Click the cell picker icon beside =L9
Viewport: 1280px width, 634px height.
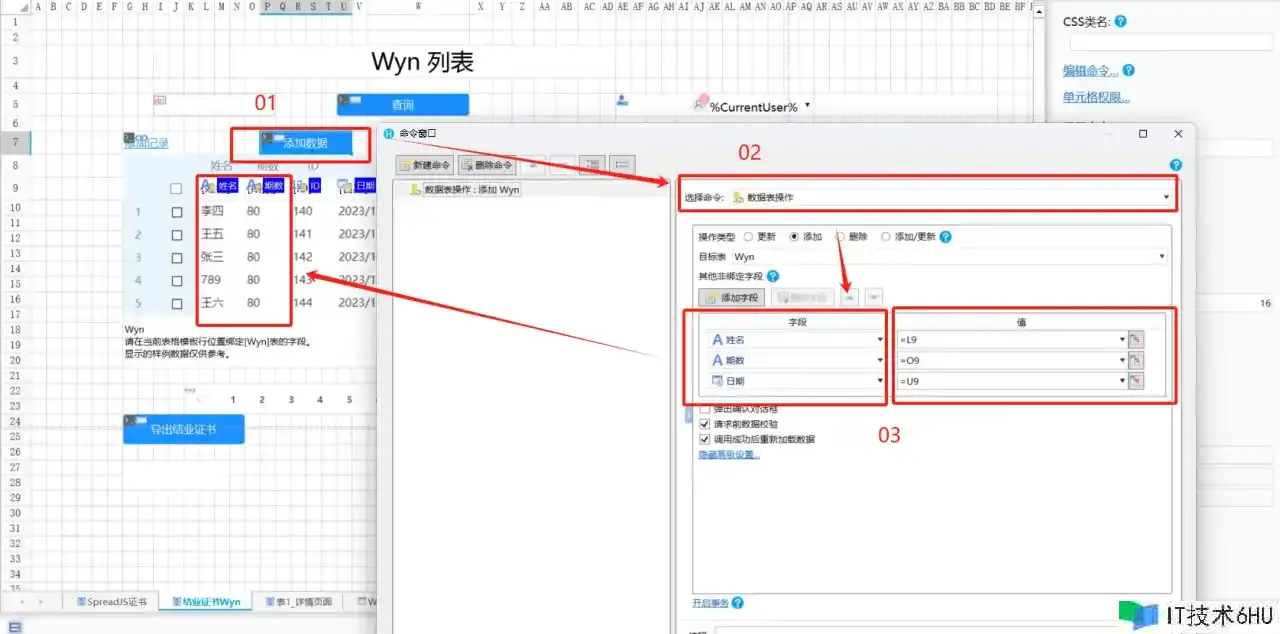click(x=1136, y=339)
